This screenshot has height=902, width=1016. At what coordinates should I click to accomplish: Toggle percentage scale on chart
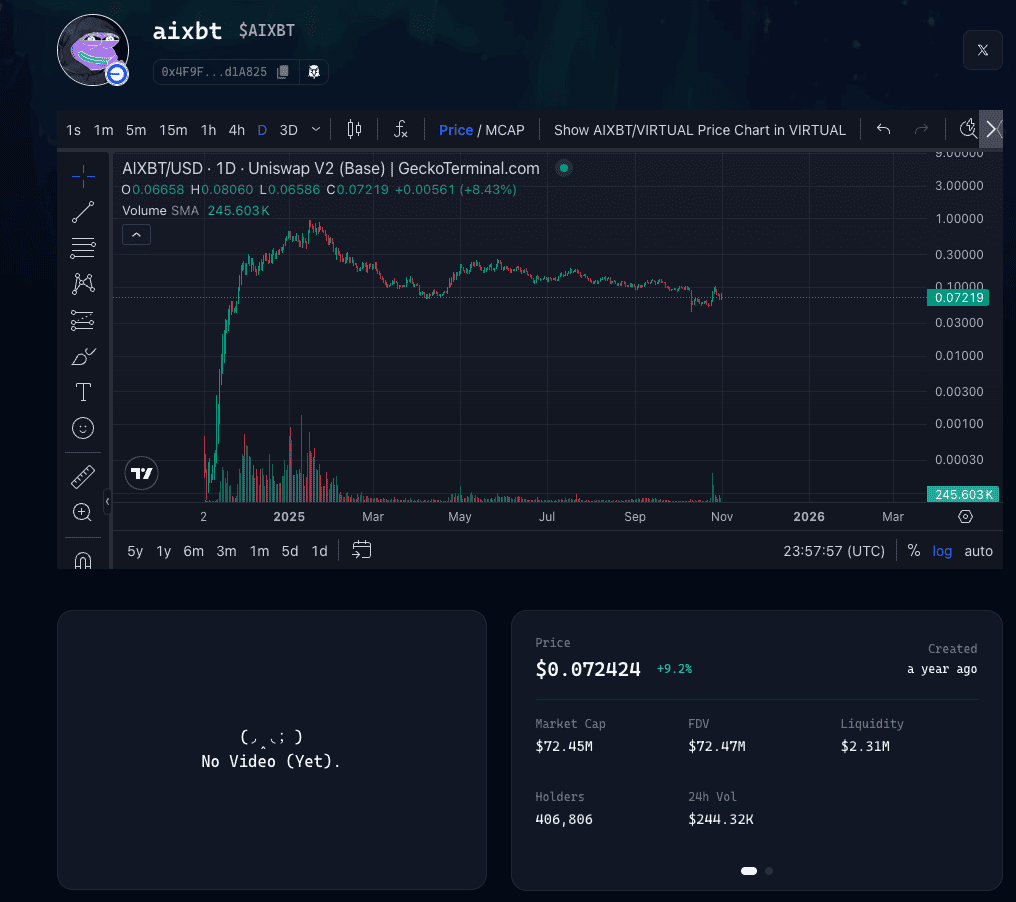point(914,551)
